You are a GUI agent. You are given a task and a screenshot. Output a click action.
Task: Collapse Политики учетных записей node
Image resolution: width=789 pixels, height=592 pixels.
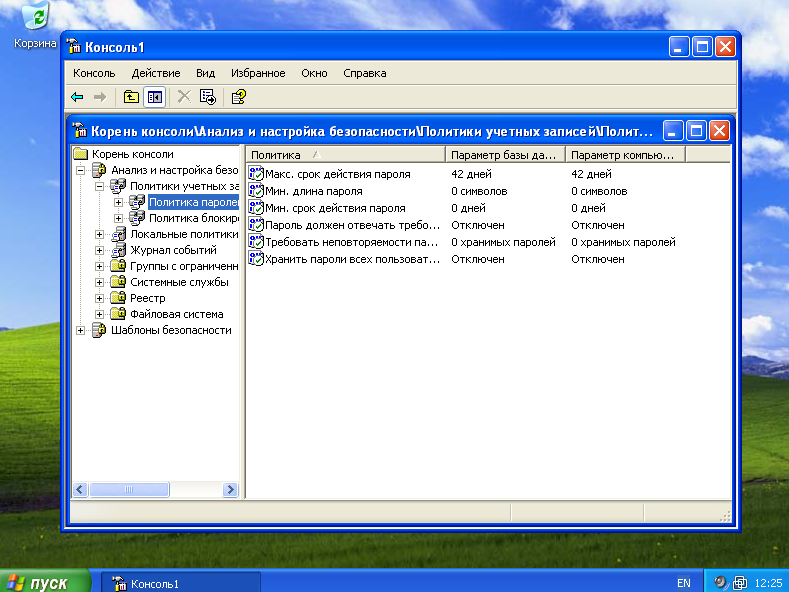[x=99, y=187]
